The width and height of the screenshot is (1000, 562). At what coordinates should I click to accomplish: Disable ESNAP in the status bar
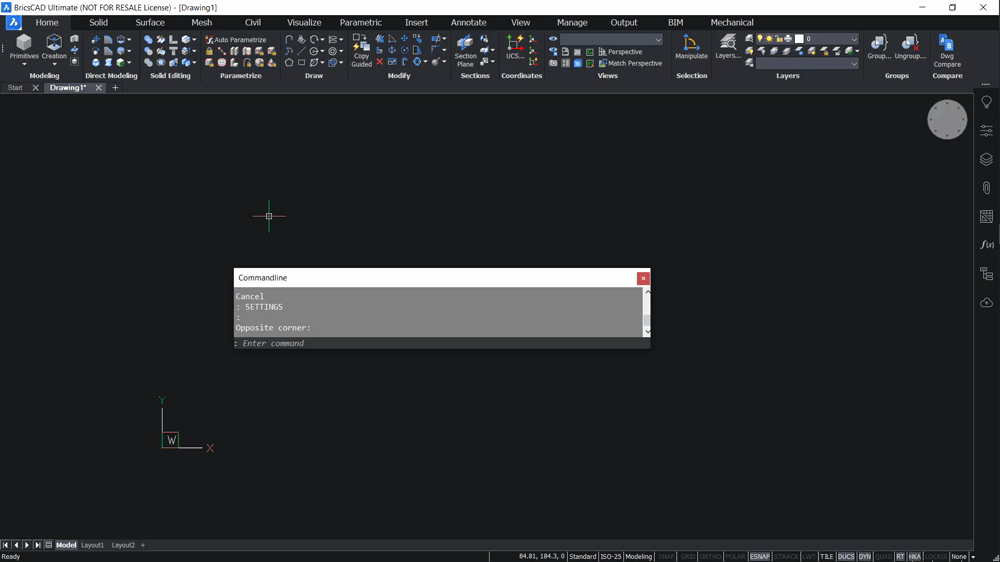click(x=760, y=557)
